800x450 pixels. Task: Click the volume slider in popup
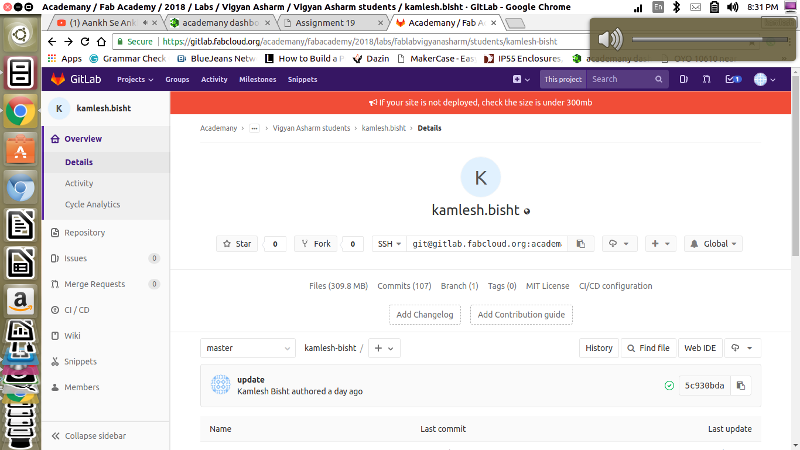710,39
